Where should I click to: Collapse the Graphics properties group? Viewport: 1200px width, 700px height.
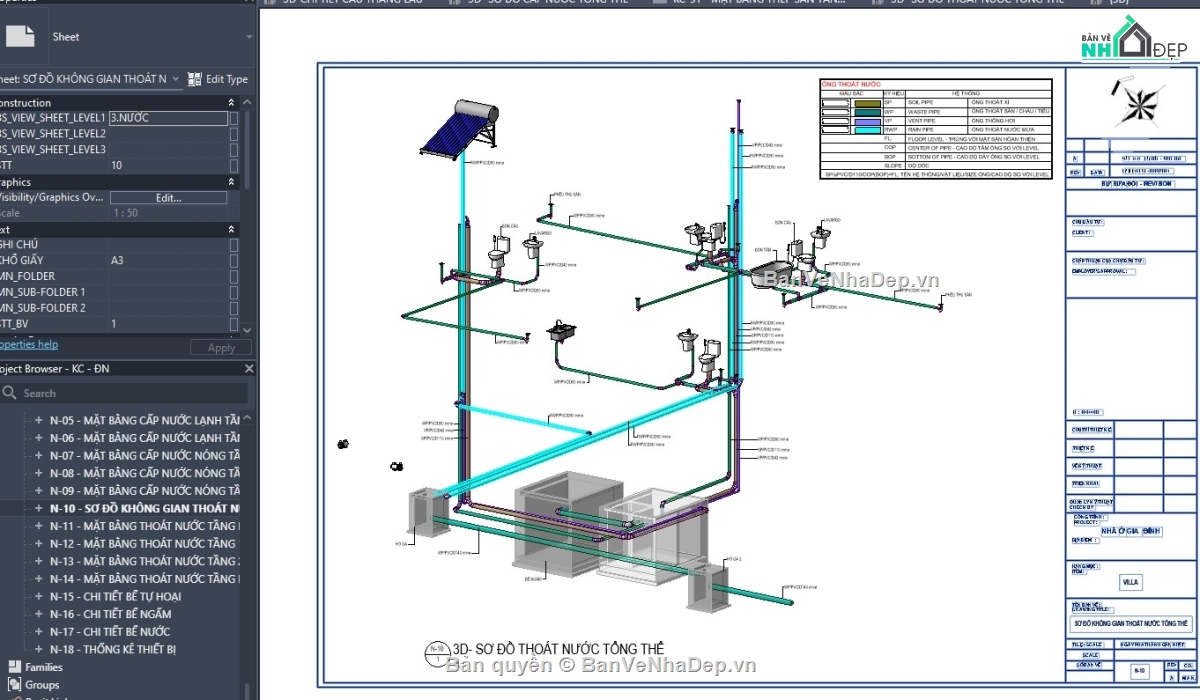point(232,182)
